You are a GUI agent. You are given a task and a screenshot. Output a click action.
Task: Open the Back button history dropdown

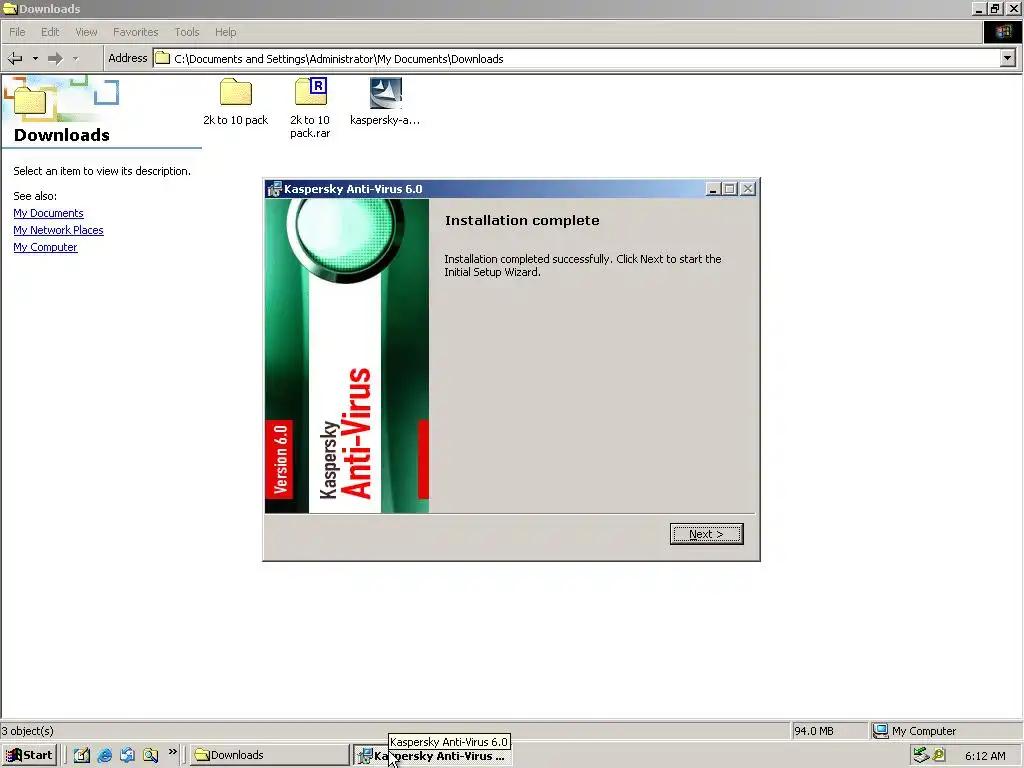coord(35,59)
